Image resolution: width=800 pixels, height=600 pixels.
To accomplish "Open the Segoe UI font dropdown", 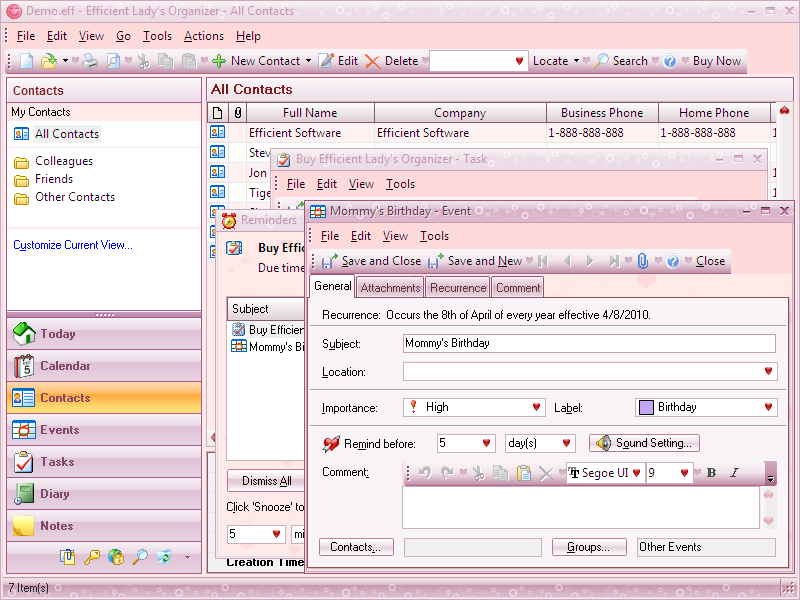I will 636,473.
